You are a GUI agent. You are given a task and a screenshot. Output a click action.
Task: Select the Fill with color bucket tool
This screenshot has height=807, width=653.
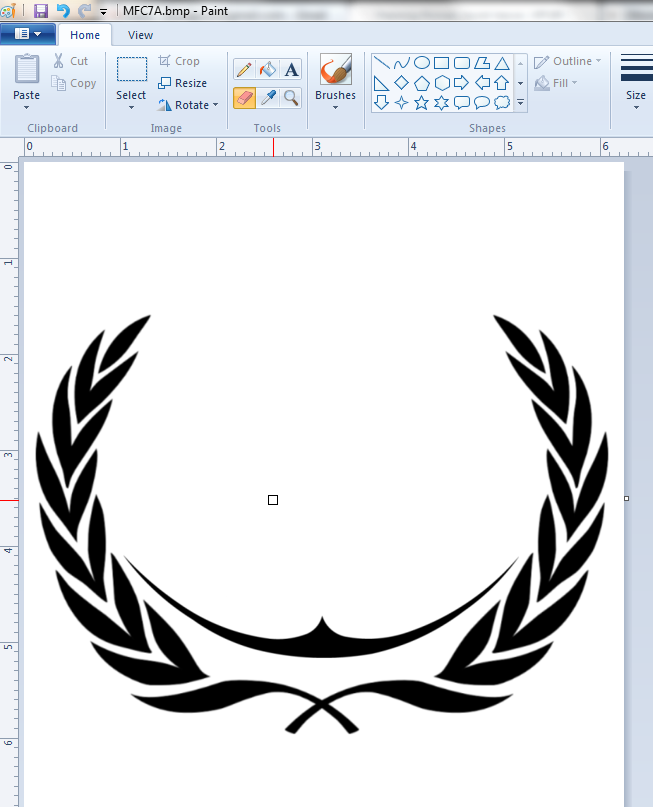[267, 69]
